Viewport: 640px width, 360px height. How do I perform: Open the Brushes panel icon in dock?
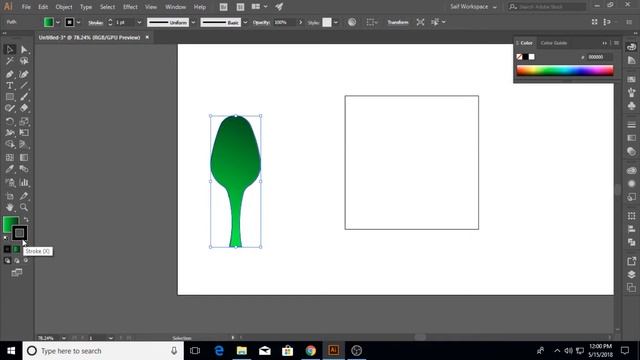[631, 92]
